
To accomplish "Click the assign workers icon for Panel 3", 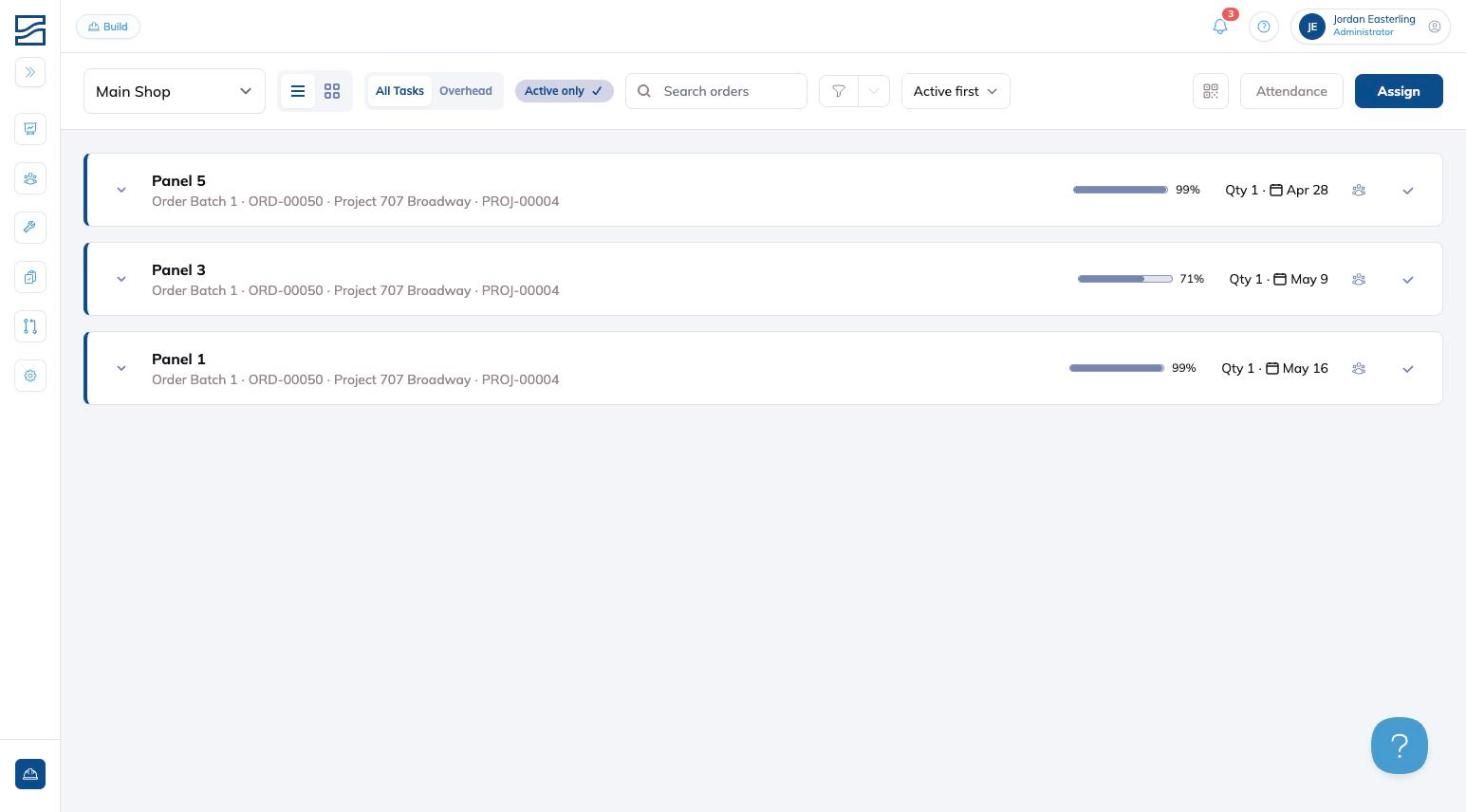I will click(1359, 279).
